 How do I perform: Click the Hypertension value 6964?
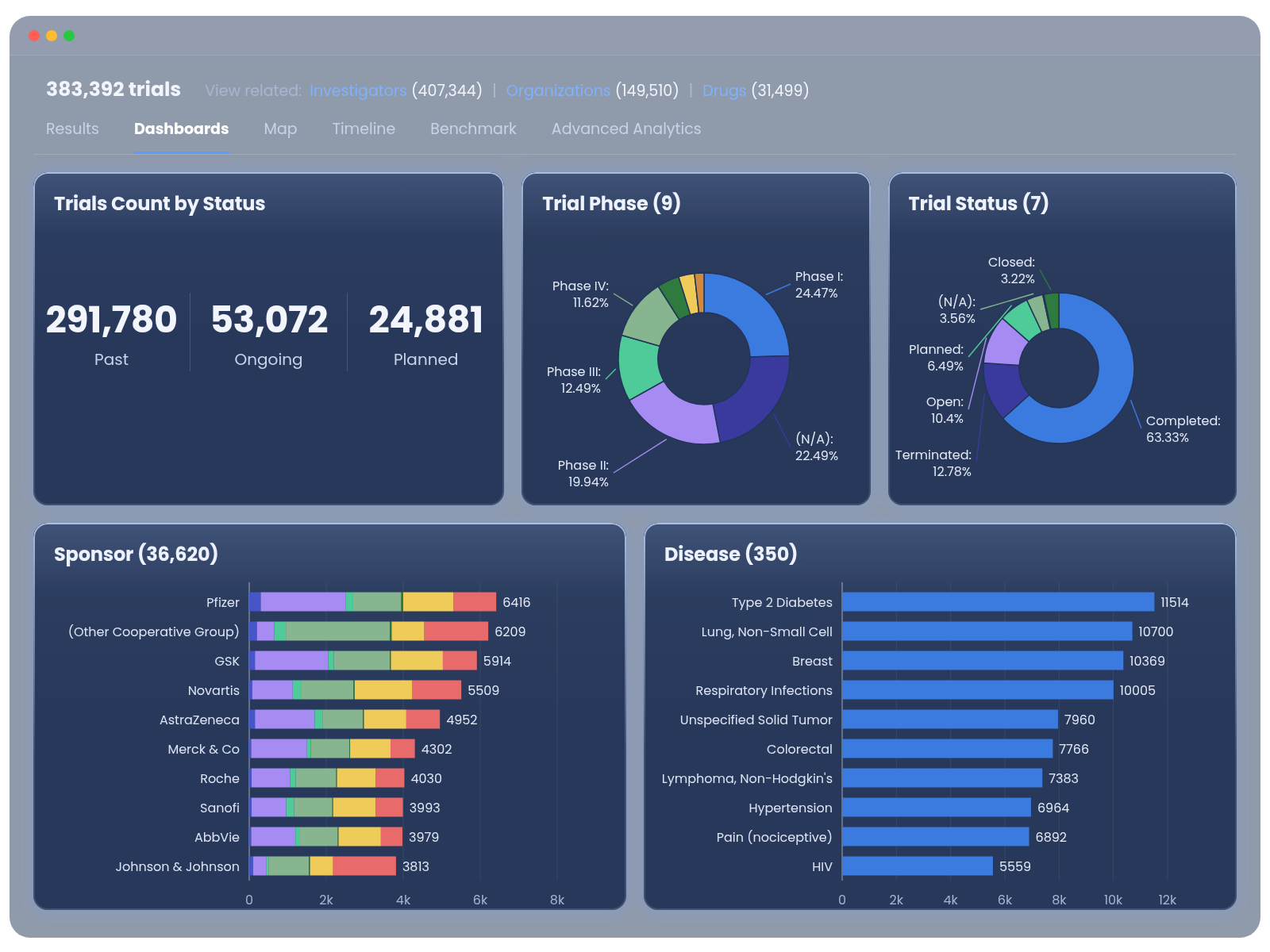(x=1053, y=808)
